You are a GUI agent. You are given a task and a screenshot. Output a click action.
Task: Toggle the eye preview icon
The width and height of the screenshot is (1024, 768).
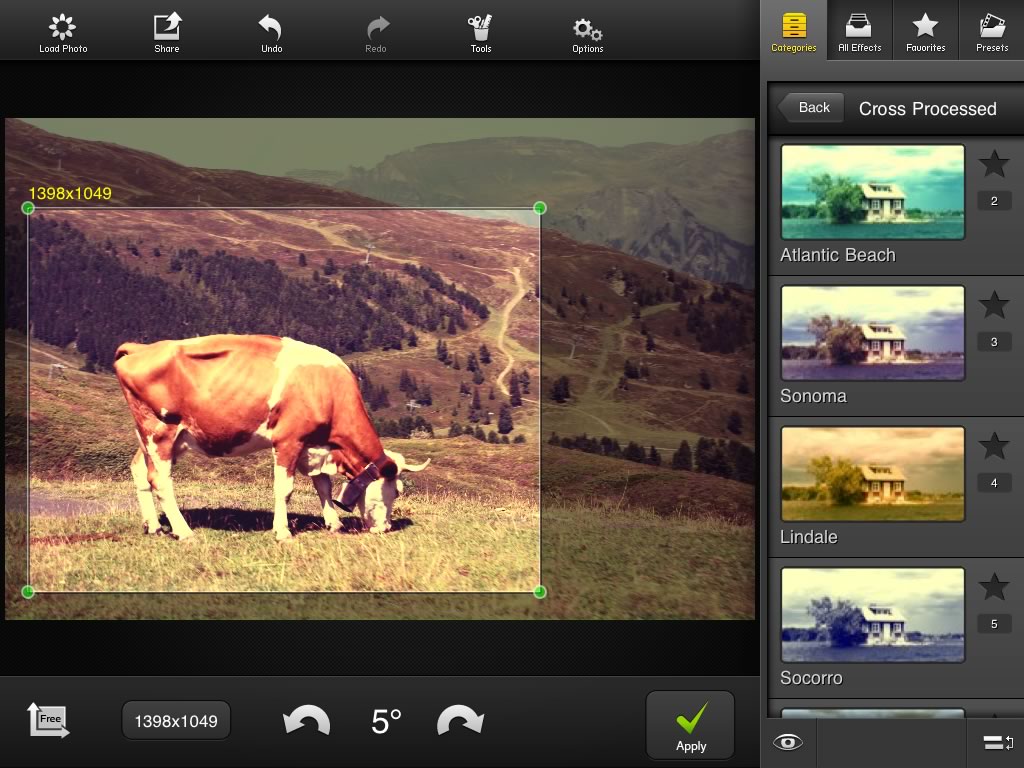pos(788,742)
